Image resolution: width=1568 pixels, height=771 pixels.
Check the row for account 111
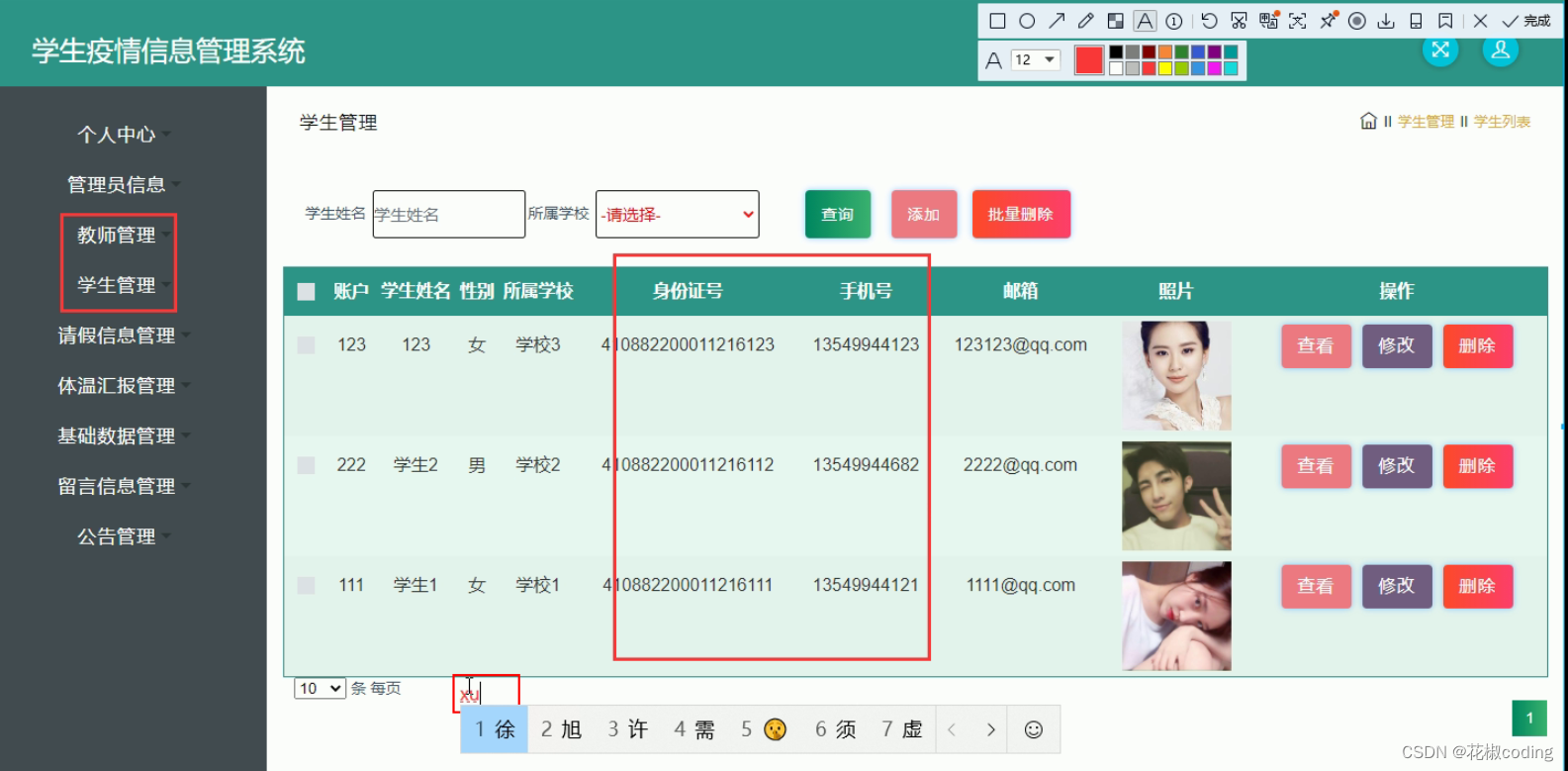coord(306,585)
